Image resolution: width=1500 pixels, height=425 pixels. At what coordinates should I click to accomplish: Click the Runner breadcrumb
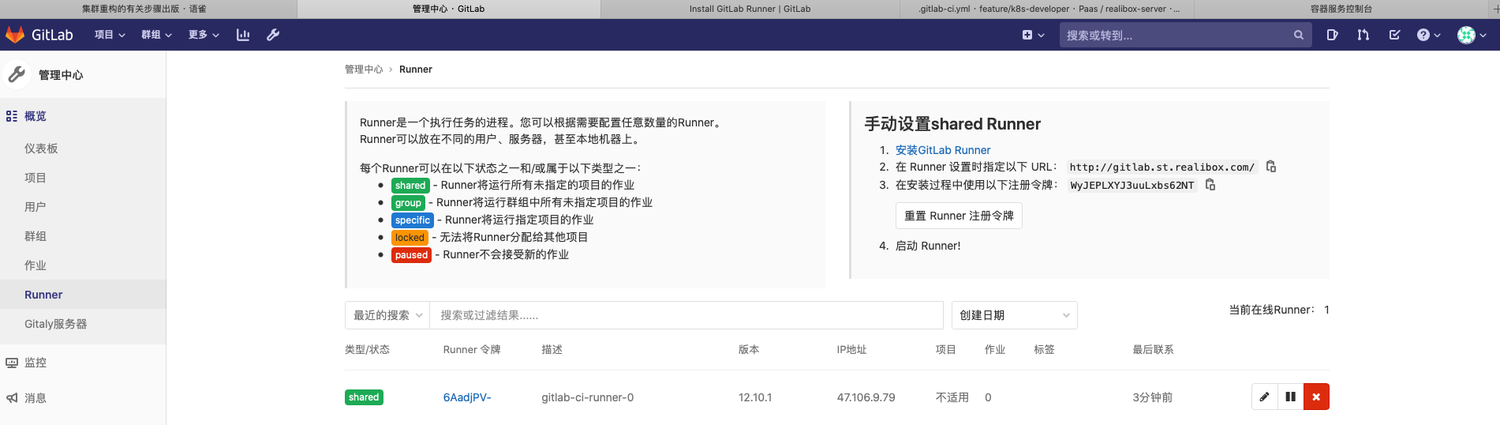point(415,69)
